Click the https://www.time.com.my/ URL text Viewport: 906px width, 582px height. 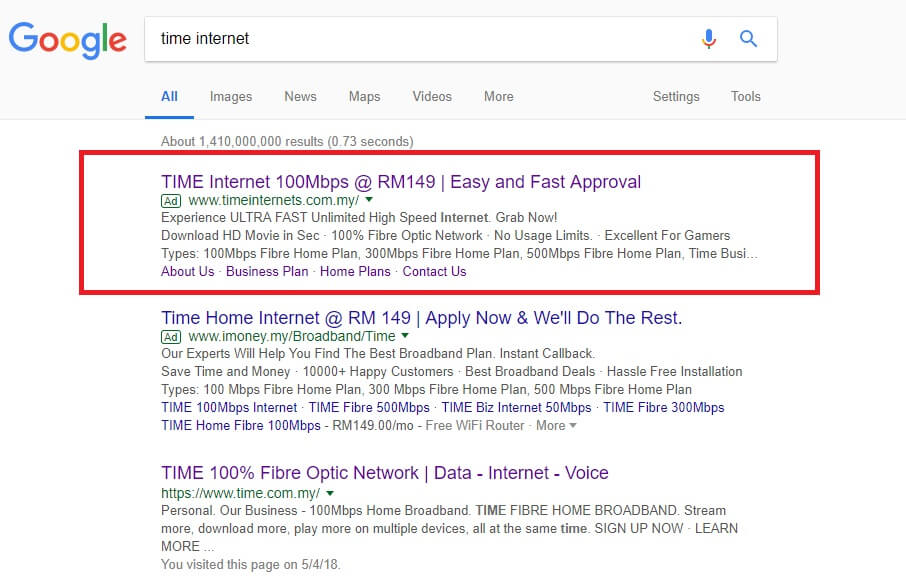tap(240, 493)
